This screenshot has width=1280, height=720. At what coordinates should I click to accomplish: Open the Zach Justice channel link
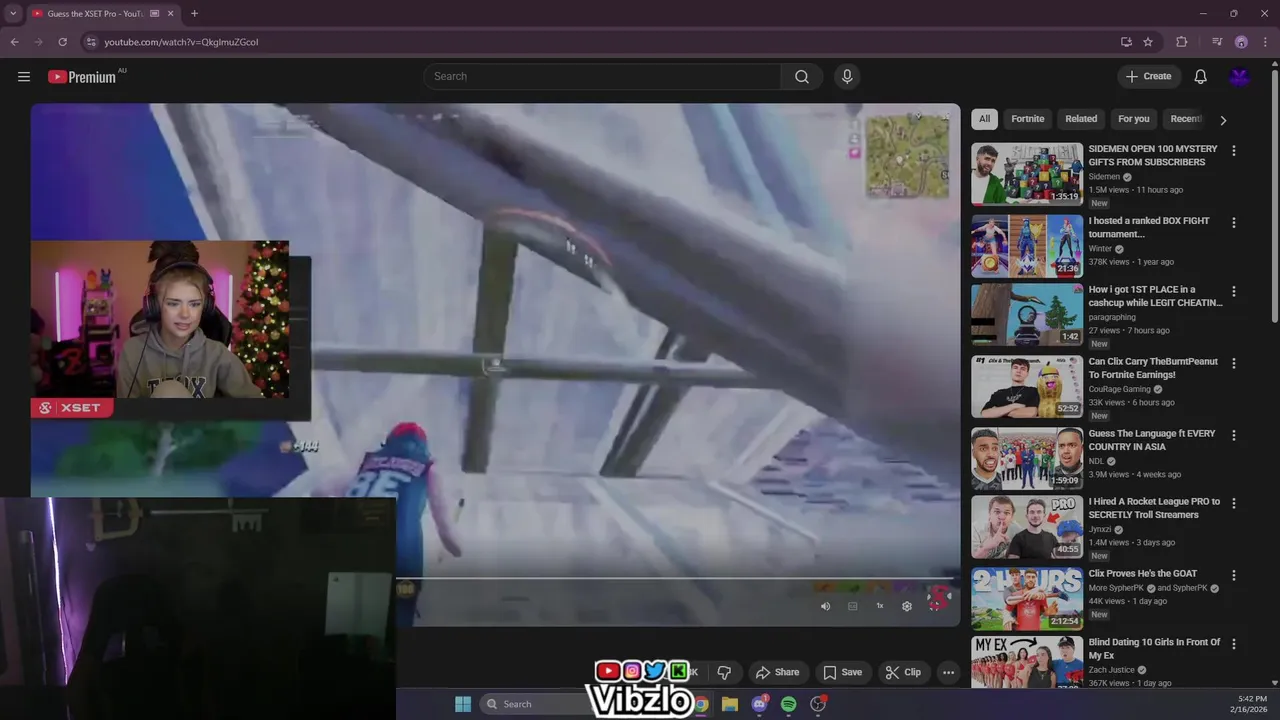pos(1112,670)
